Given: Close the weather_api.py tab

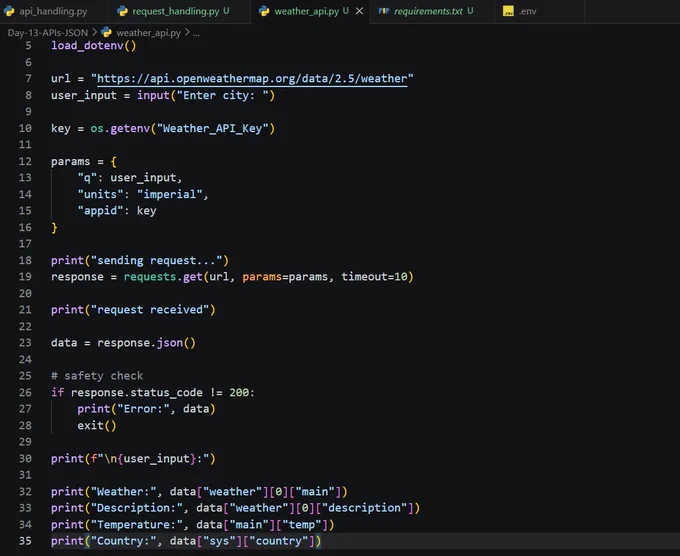Looking at the screenshot, I should (360, 11).
